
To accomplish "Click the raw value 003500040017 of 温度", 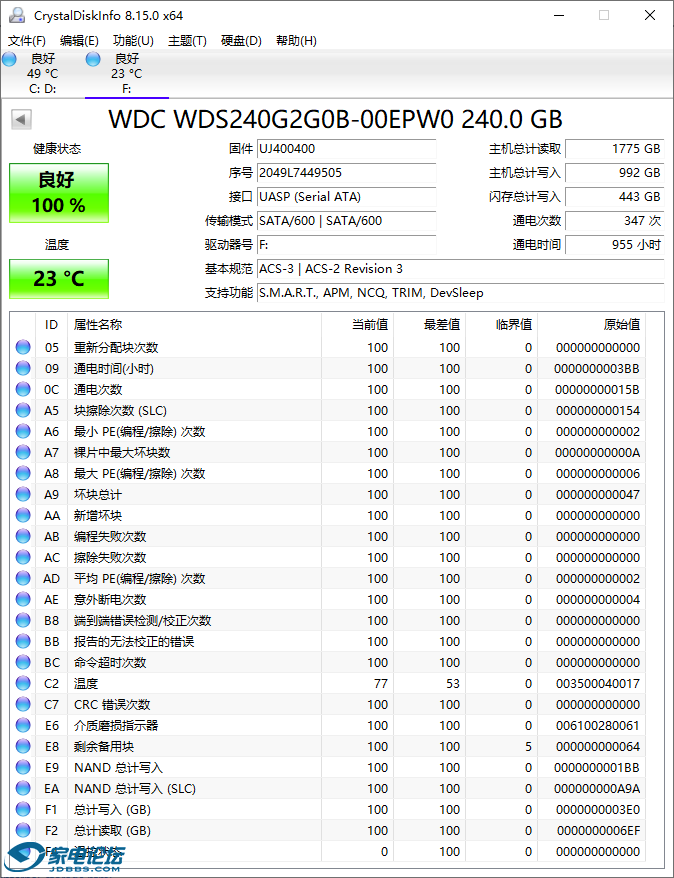I will [598, 684].
